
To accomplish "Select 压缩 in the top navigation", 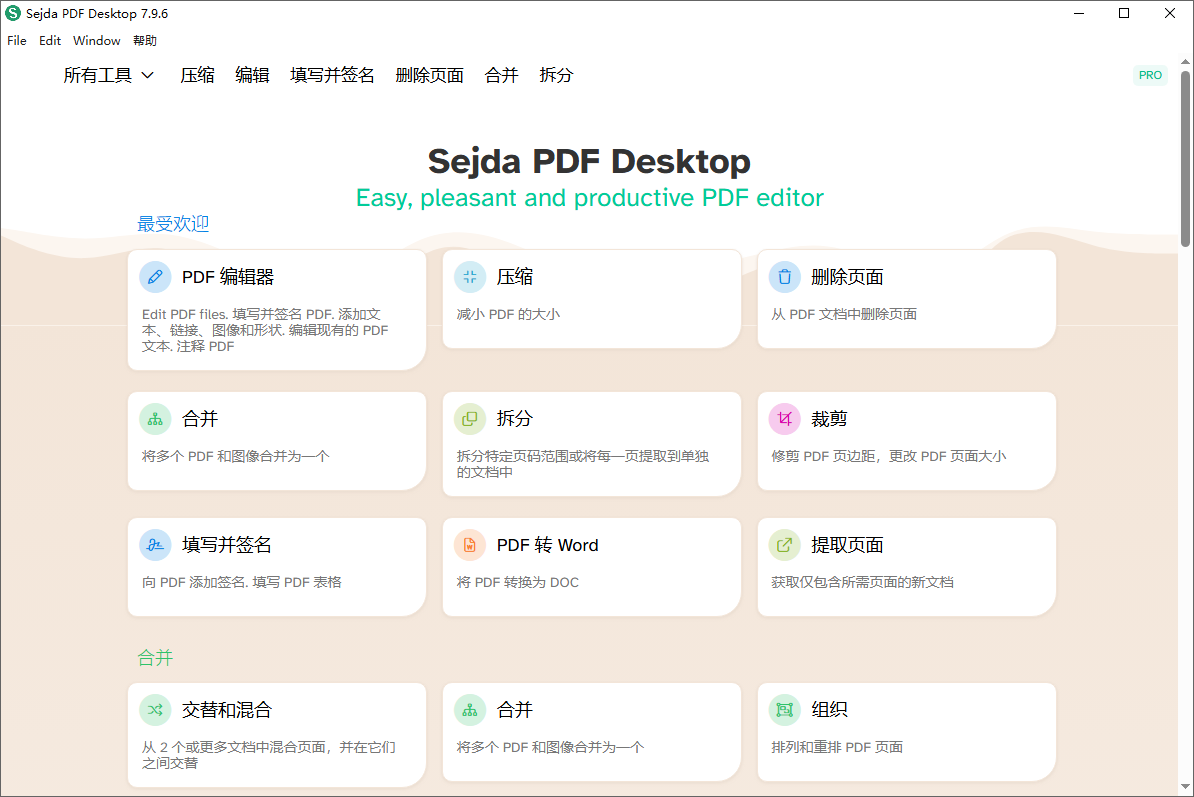I will (197, 75).
